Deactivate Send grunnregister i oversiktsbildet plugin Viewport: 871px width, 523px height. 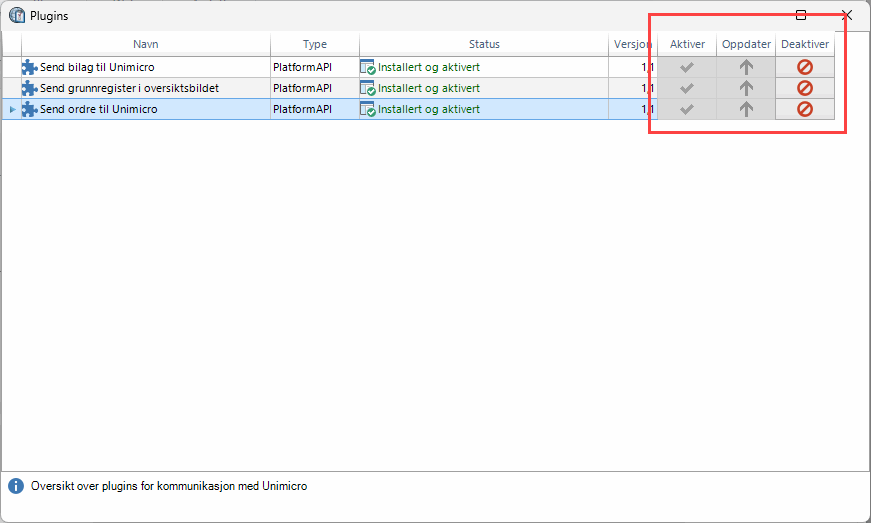805,88
